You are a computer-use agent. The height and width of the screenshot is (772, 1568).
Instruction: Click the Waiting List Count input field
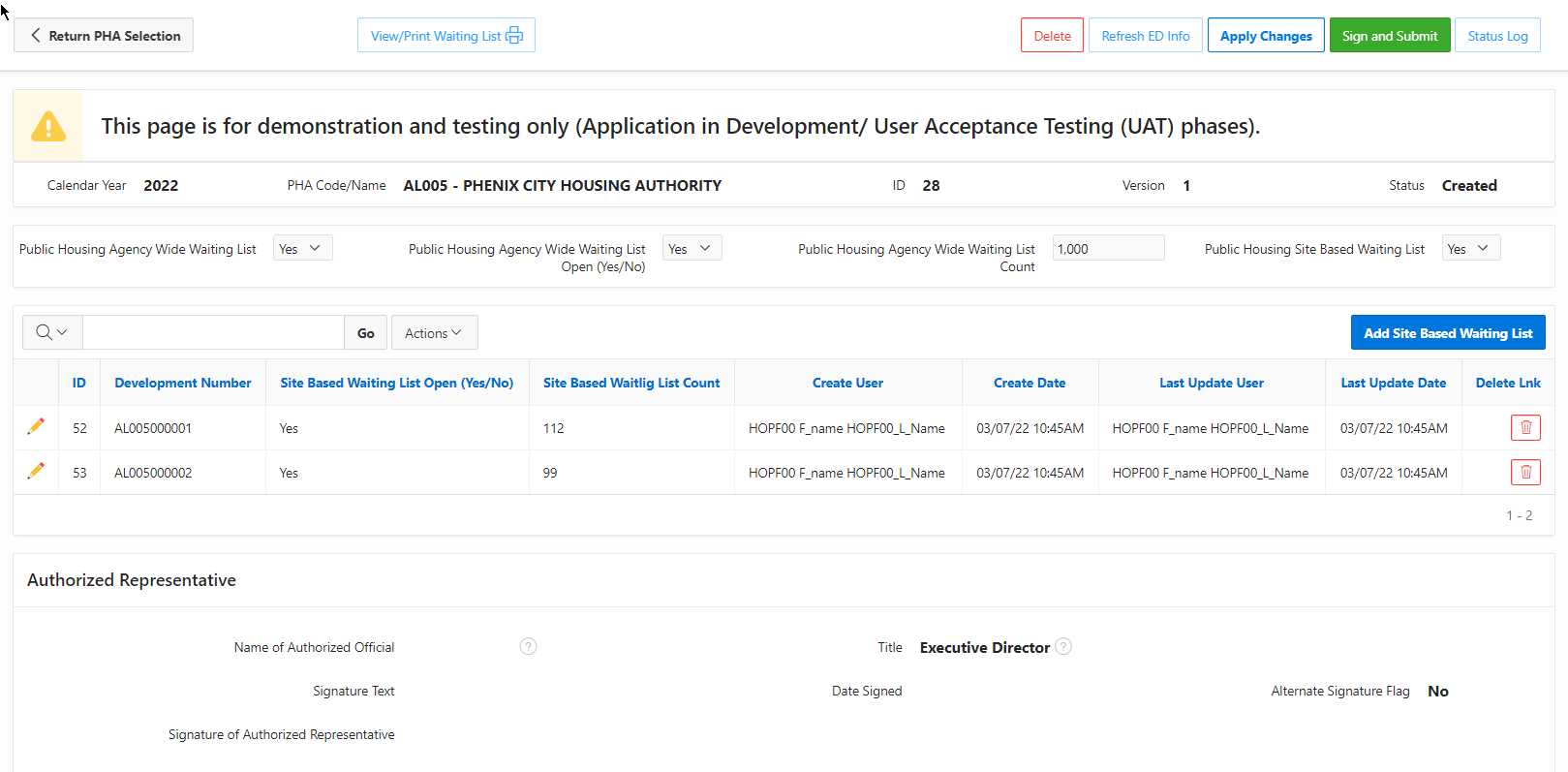click(1107, 249)
